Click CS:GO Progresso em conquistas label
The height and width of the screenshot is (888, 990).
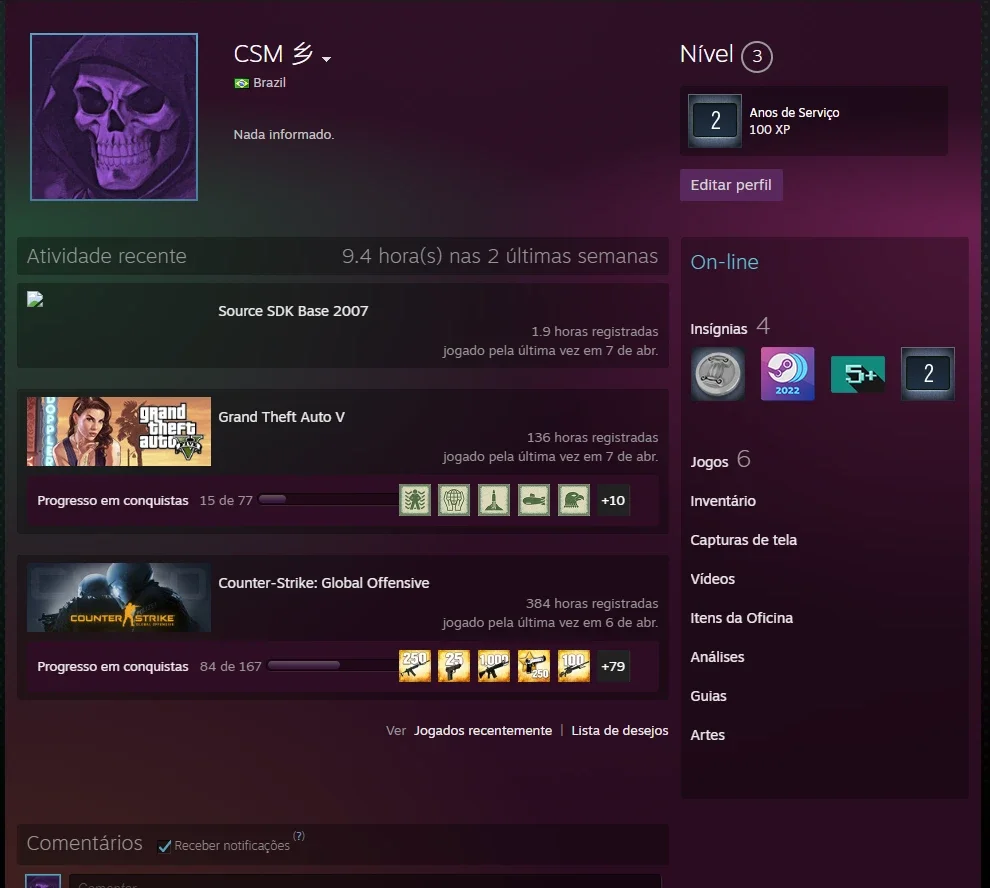point(113,666)
